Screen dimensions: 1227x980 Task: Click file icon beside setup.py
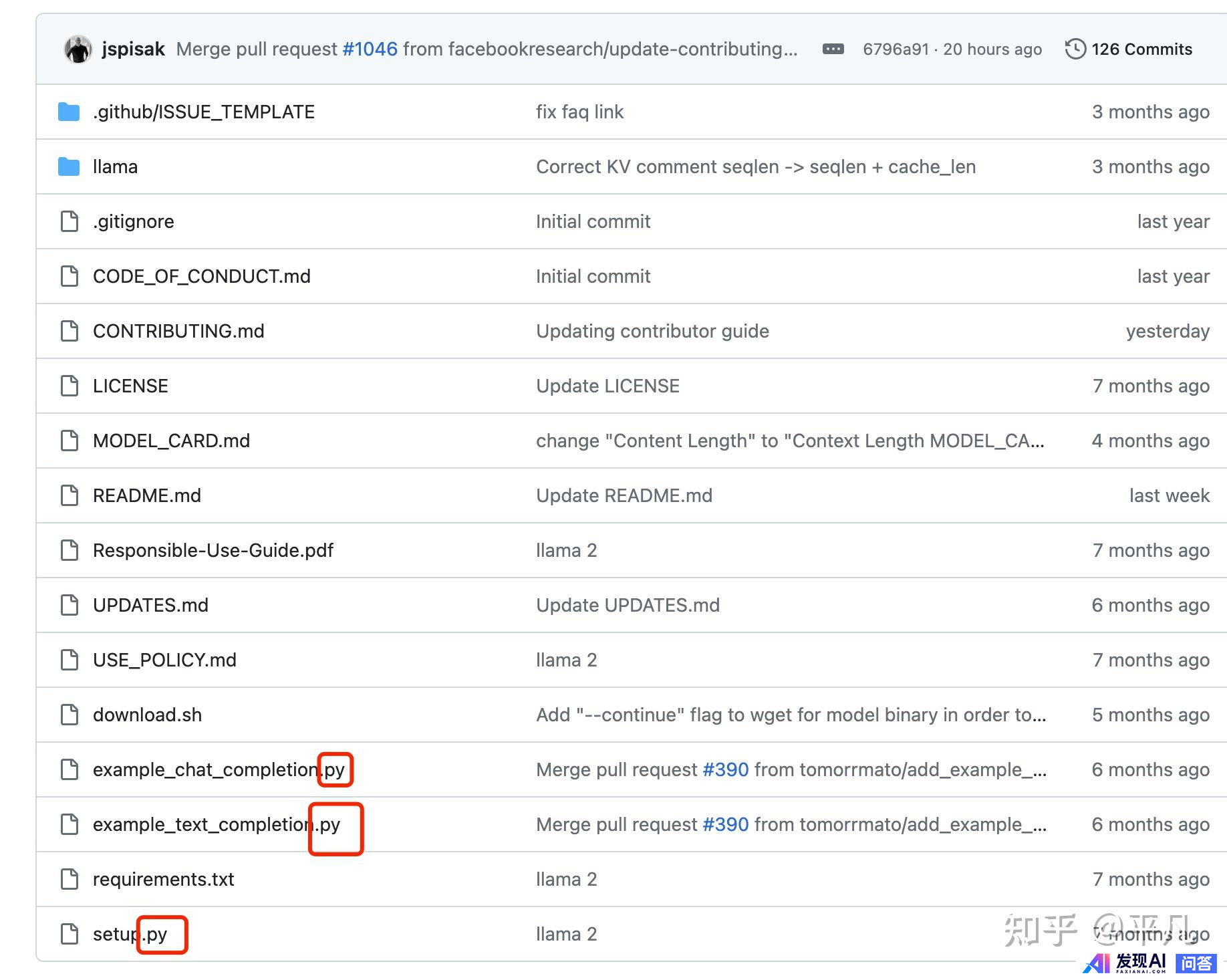click(x=70, y=934)
